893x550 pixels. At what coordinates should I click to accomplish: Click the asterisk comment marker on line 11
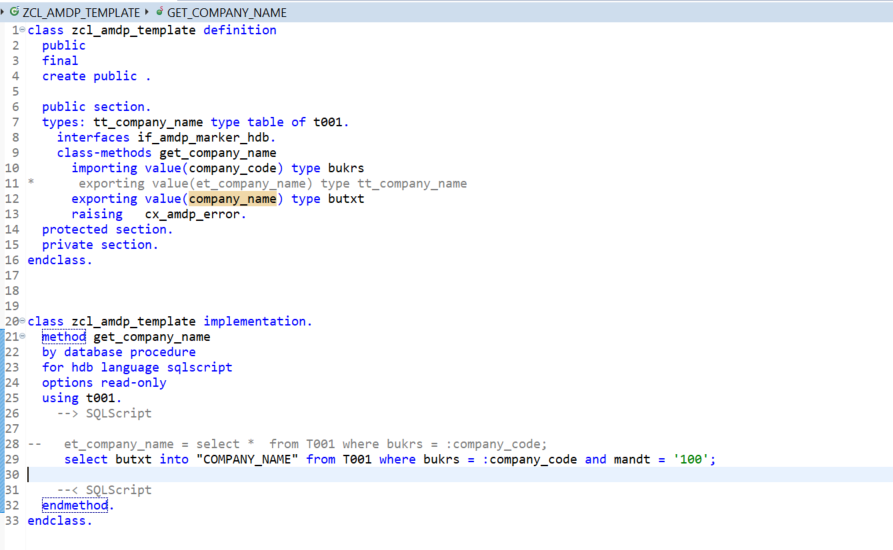(x=31, y=182)
